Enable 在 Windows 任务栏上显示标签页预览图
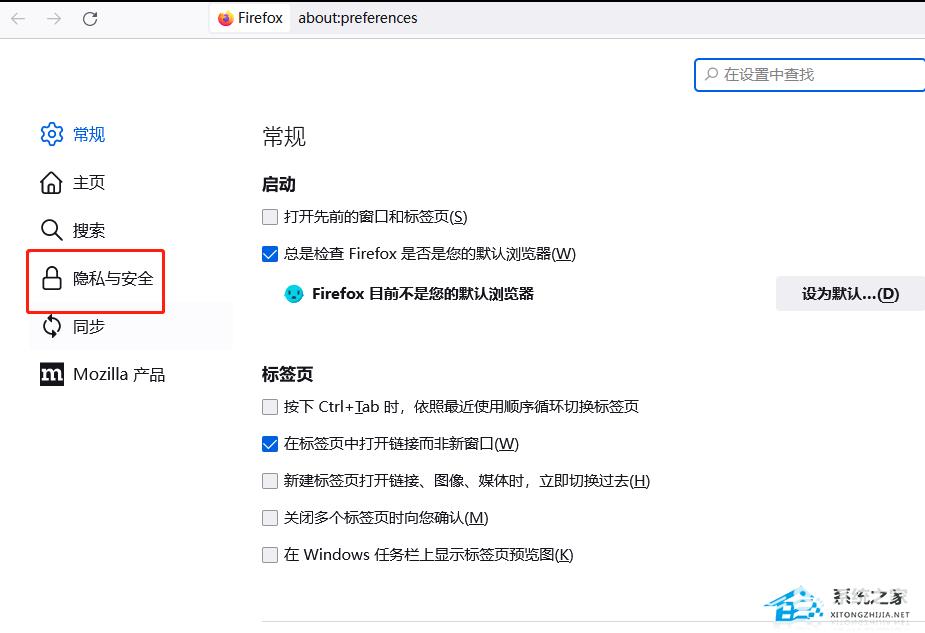Screen dimensions: 925x633 270,555
